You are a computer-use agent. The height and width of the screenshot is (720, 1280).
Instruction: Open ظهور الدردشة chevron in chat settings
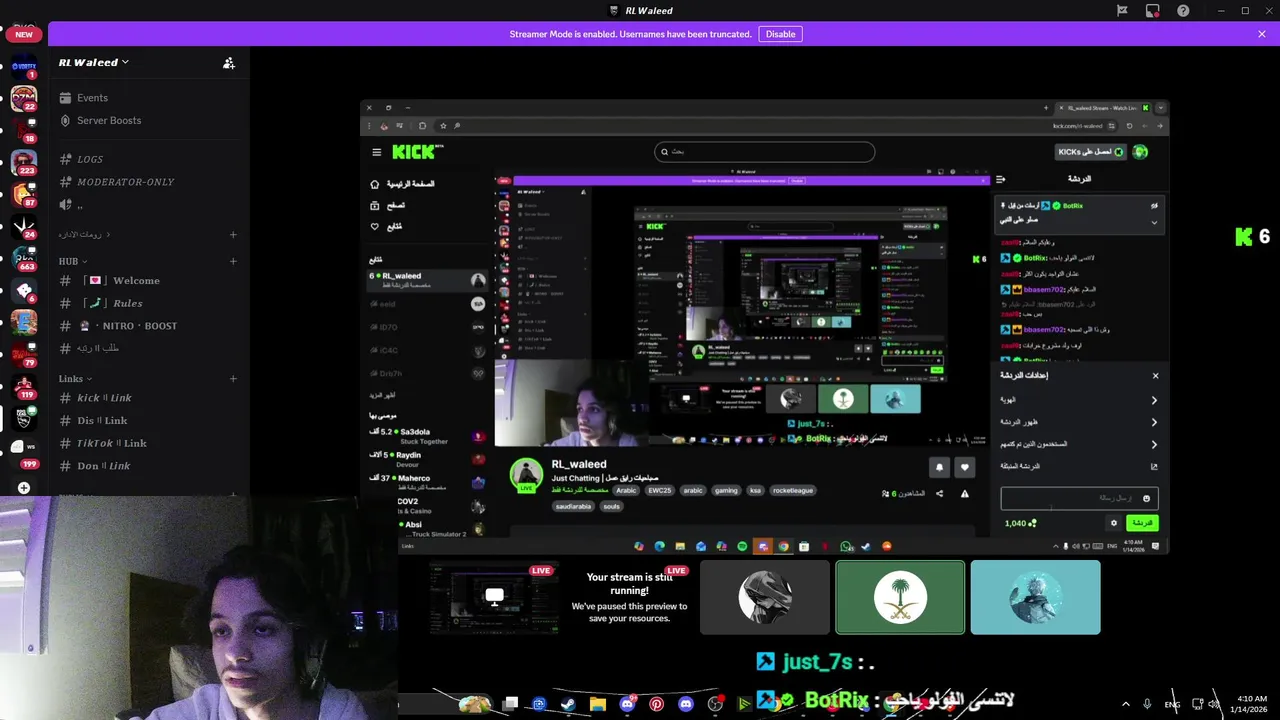pyautogui.click(x=1154, y=422)
